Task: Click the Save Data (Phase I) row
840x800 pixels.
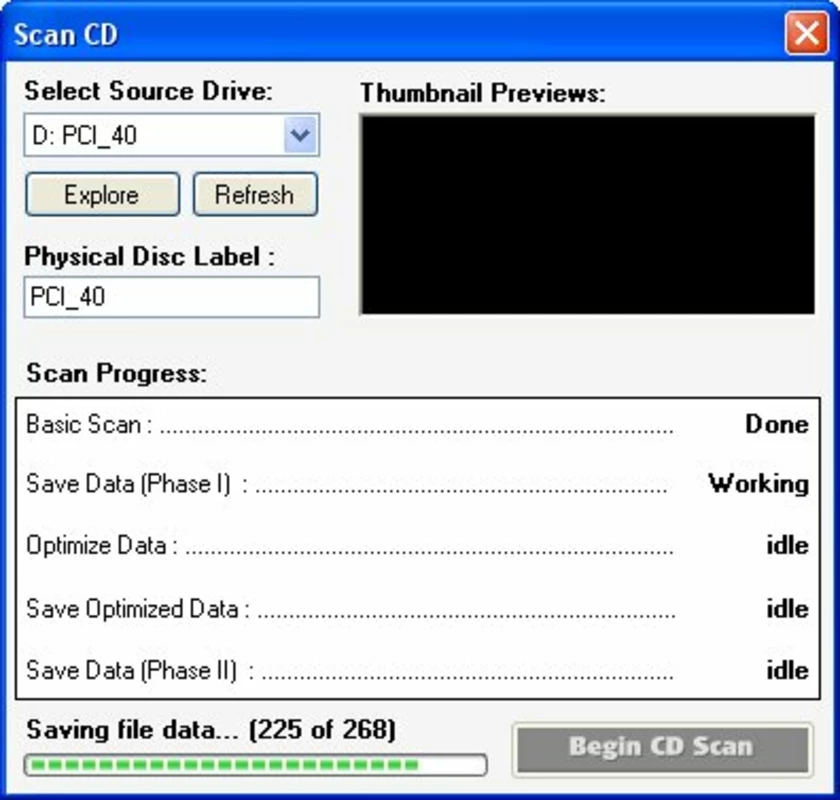Action: pyautogui.click(x=418, y=484)
